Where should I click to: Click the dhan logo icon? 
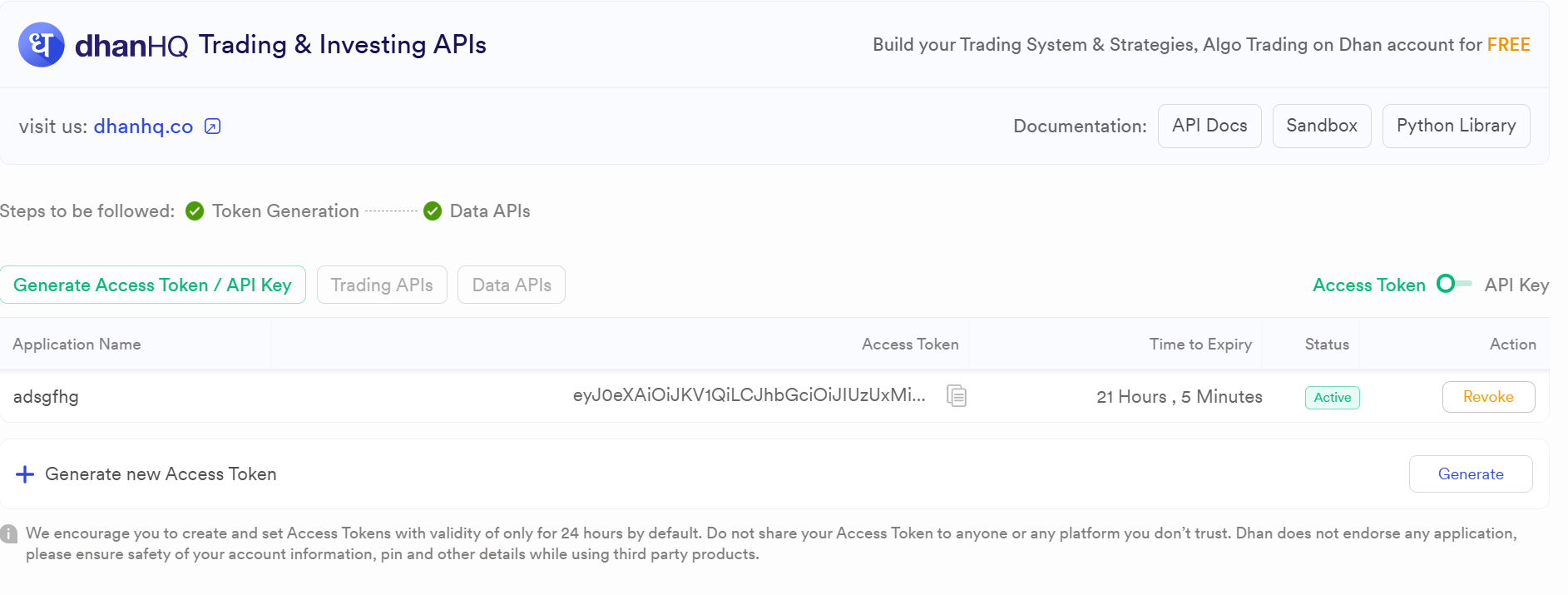pyautogui.click(x=42, y=45)
